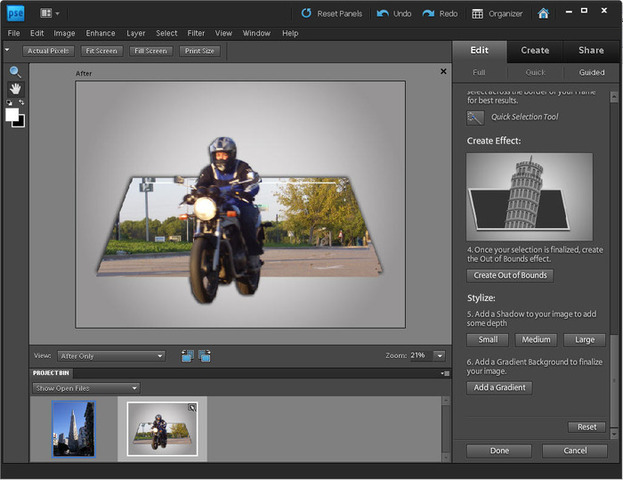
Task: Apply the Medium shadow button
Action: pyautogui.click(x=535, y=340)
